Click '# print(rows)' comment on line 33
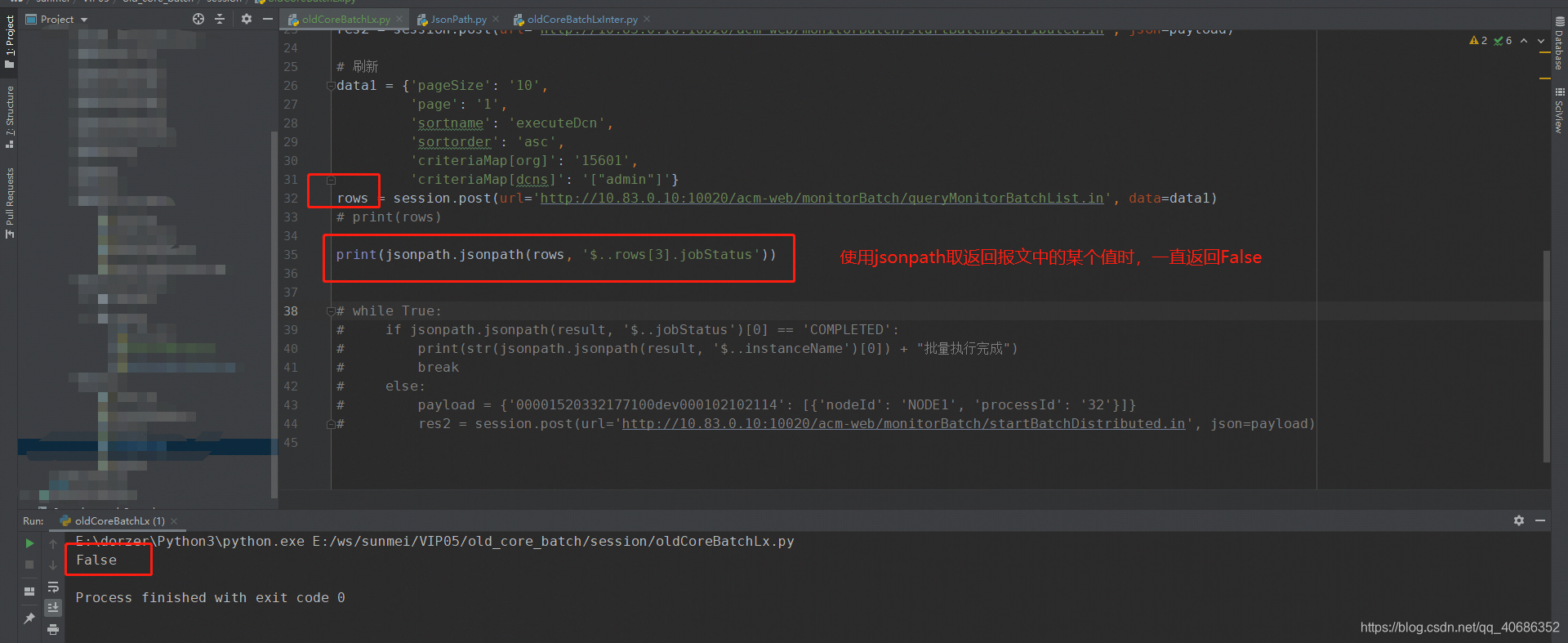 [x=389, y=217]
